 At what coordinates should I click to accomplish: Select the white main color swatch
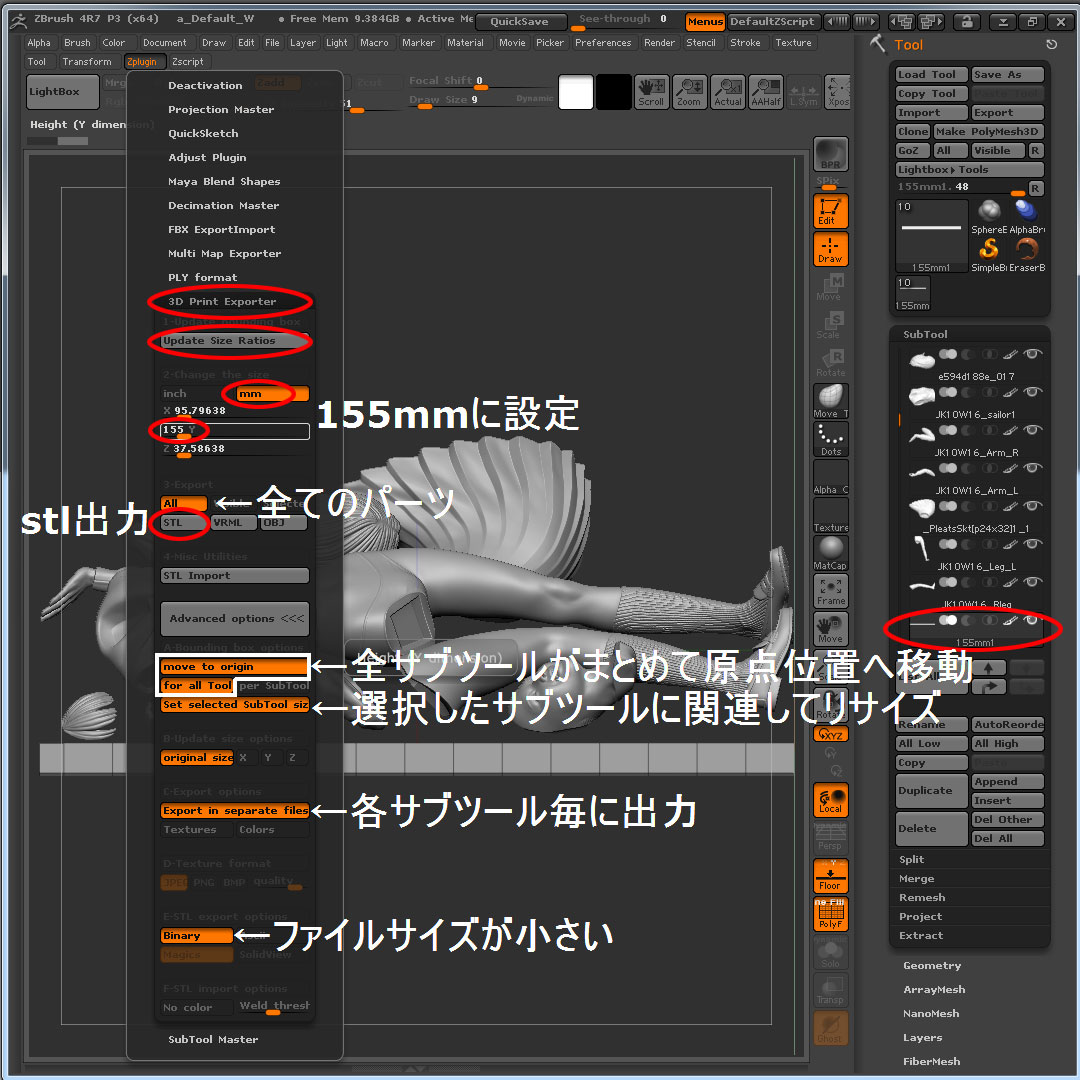click(576, 92)
